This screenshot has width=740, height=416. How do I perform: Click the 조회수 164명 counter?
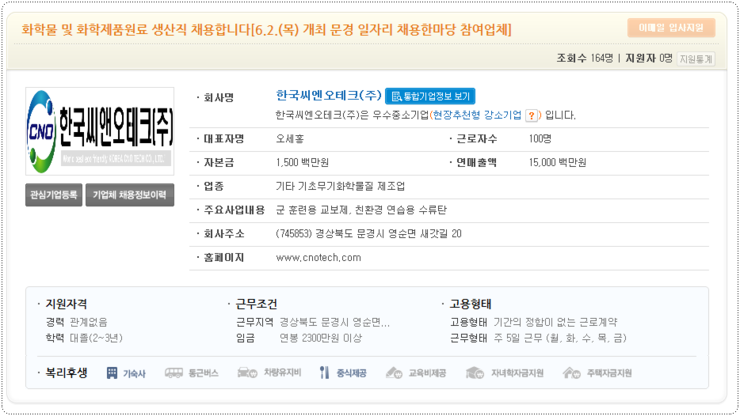[x=585, y=58]
